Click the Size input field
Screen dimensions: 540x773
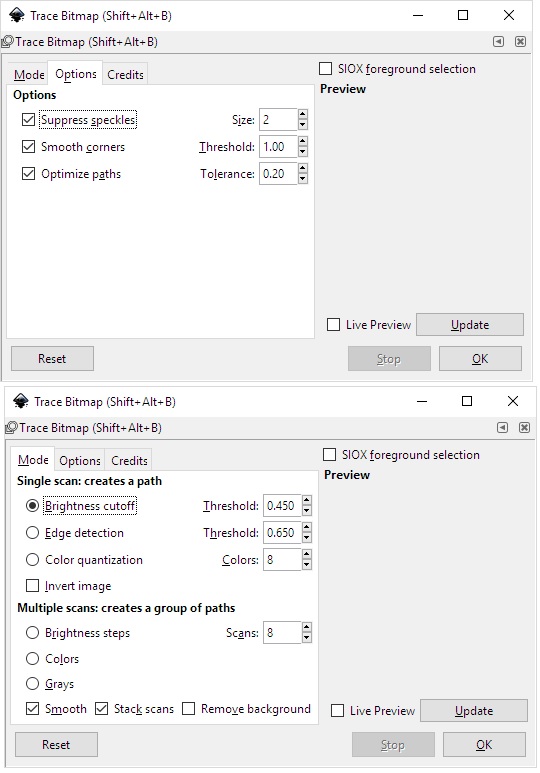click(279, 120)
